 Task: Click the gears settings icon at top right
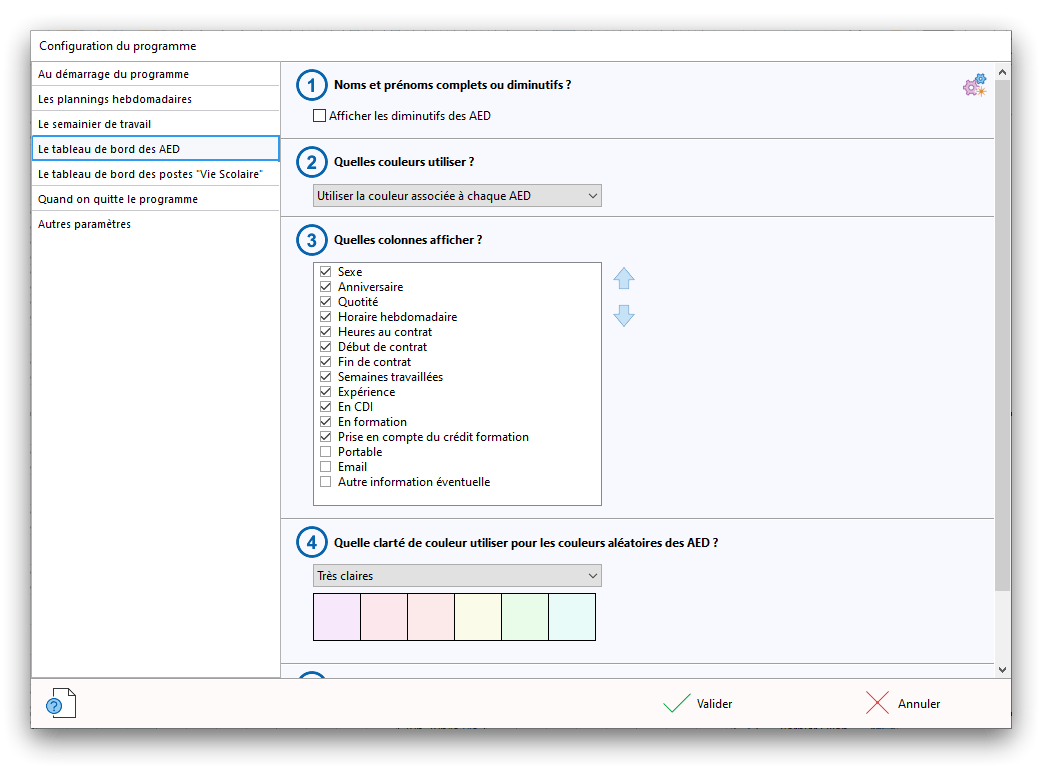tap(974, 86)
